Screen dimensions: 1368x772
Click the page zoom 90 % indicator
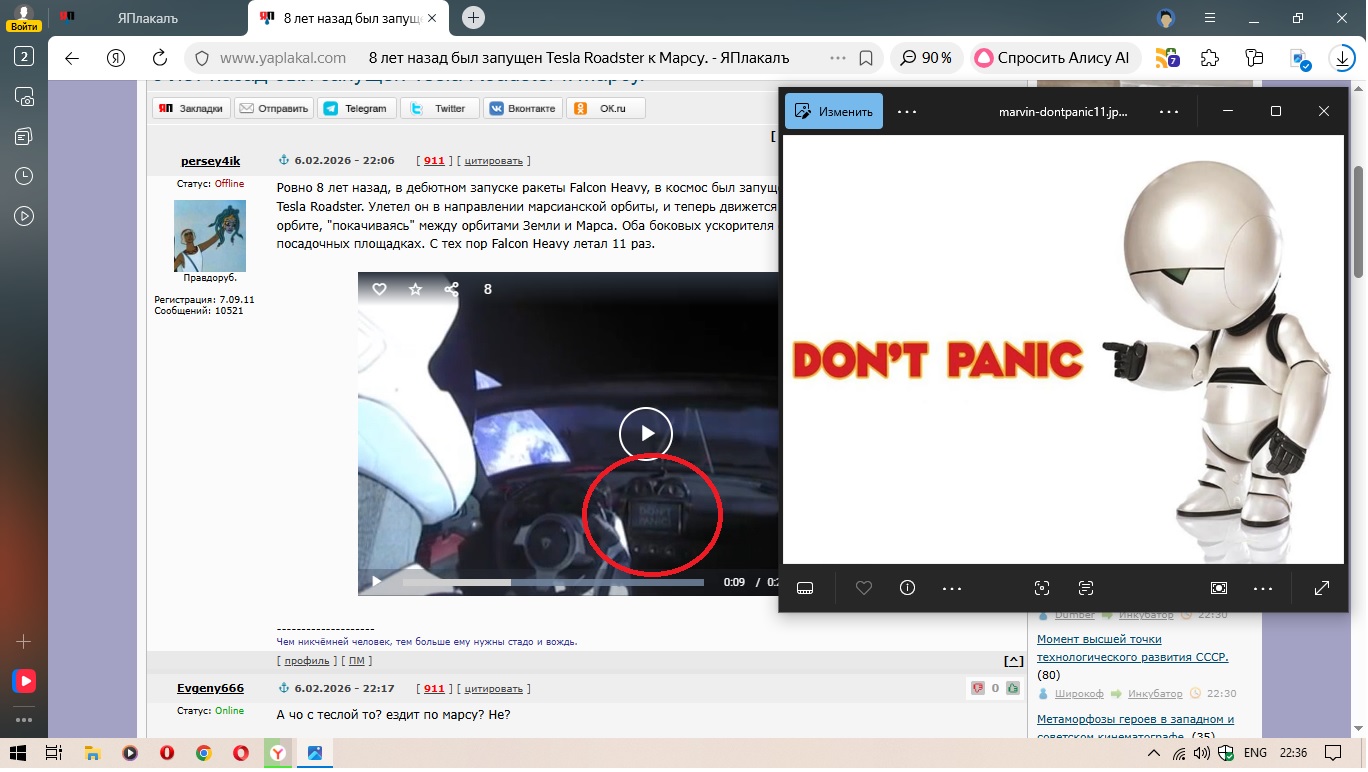pos(926,58)
